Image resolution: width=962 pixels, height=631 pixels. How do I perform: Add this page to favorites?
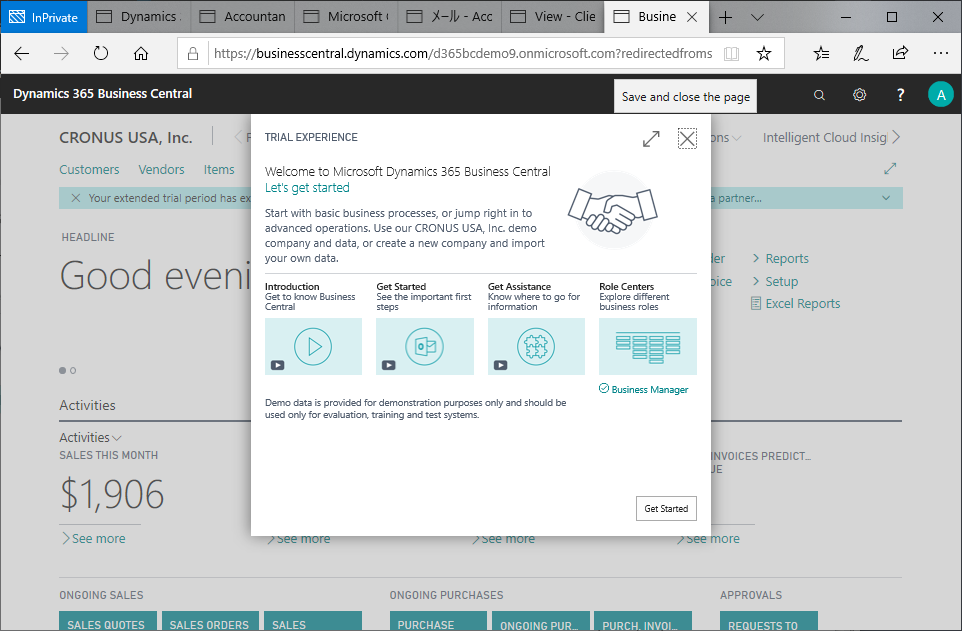[x=764, y=54]
